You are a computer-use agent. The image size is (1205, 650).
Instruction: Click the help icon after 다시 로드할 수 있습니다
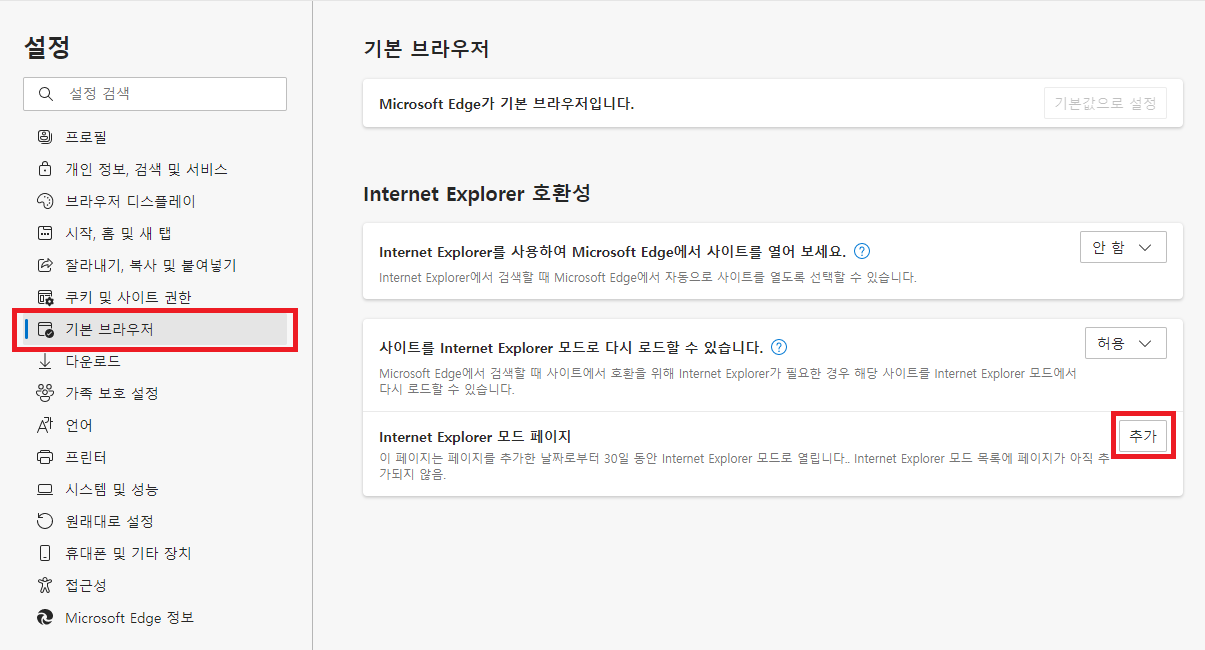[779, 347]
